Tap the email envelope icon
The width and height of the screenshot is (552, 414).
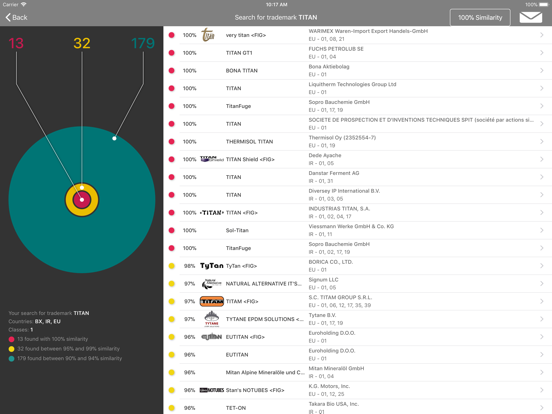coord(531,17)
